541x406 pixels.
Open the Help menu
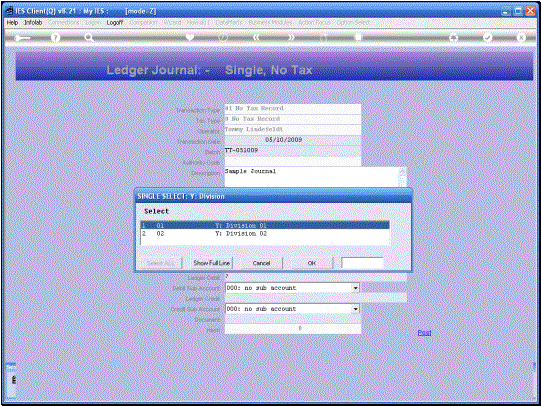(12, 22)
